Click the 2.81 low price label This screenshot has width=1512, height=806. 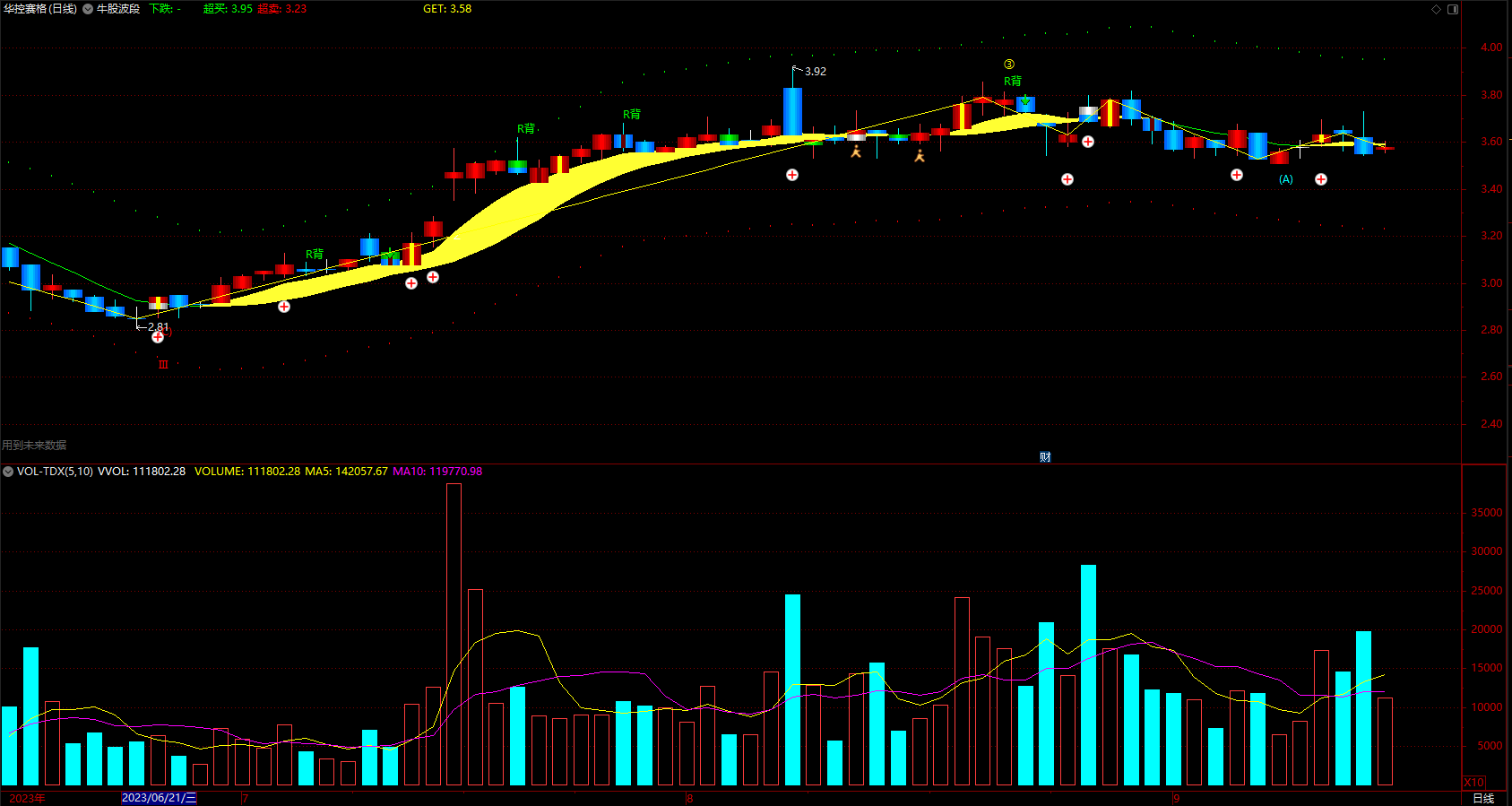point(158,326)
